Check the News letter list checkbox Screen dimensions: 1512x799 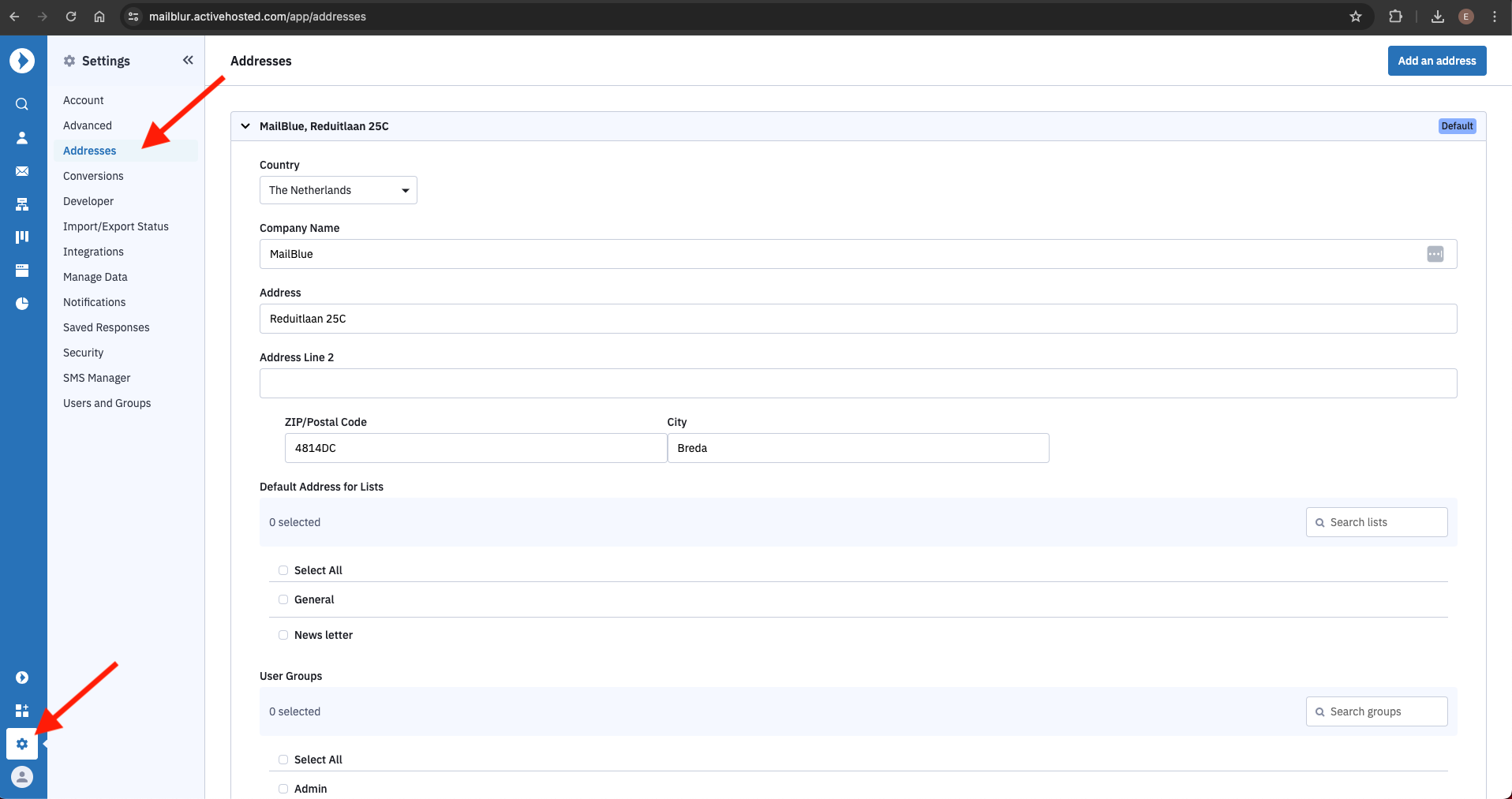click(x=283, y=635)
